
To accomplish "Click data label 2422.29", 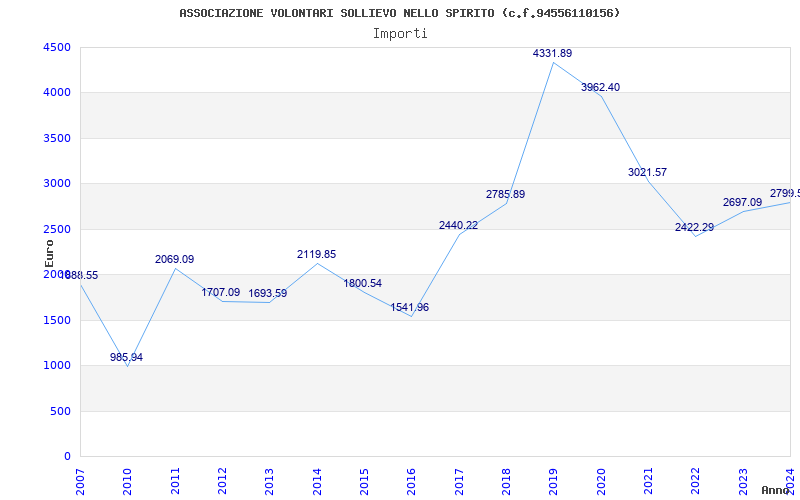I will tap(694, 227).
